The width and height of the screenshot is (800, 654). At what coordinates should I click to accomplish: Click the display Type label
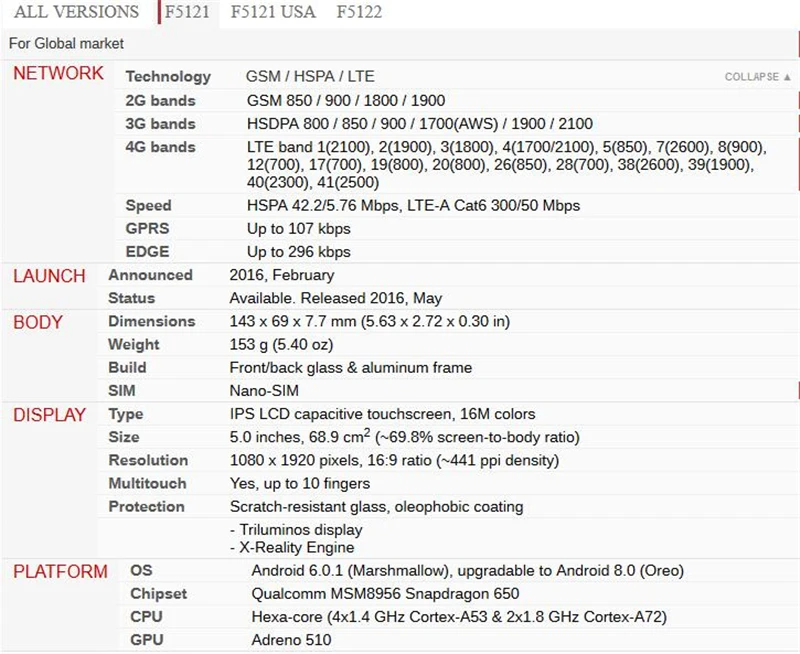pos(126,414)
